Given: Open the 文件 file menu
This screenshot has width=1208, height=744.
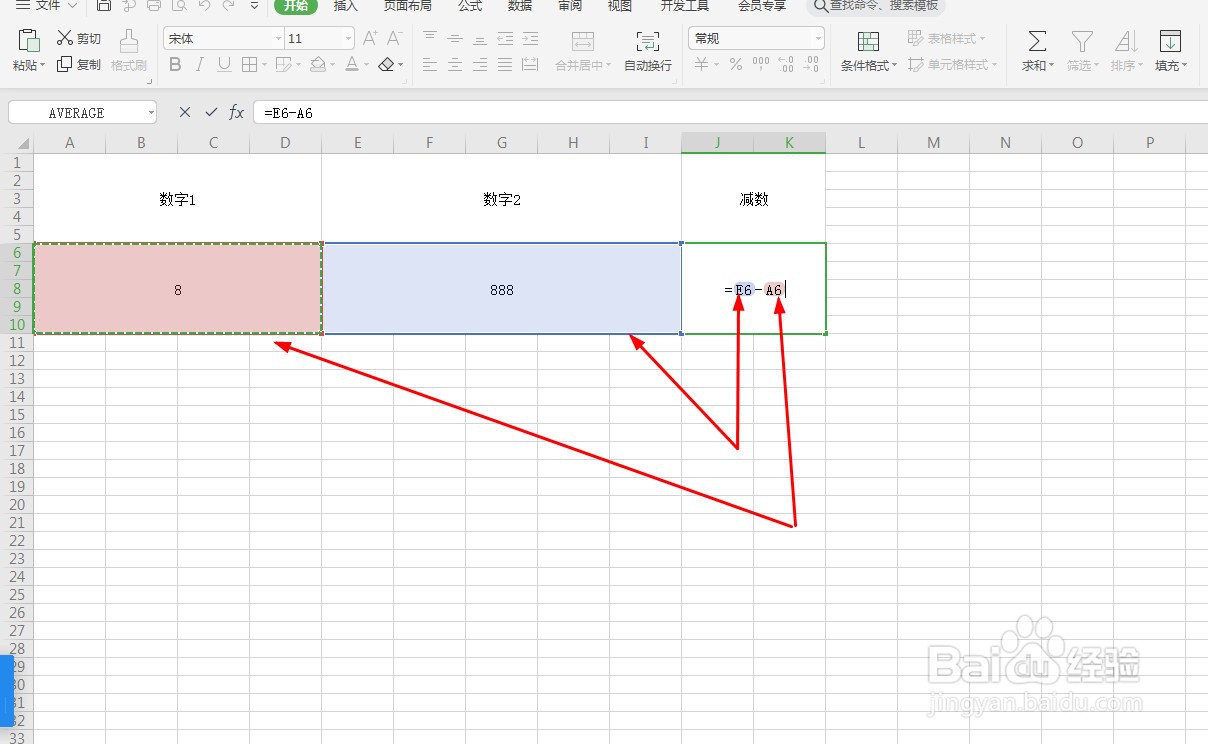Looking at the screenshot, I should pos(46,5).
